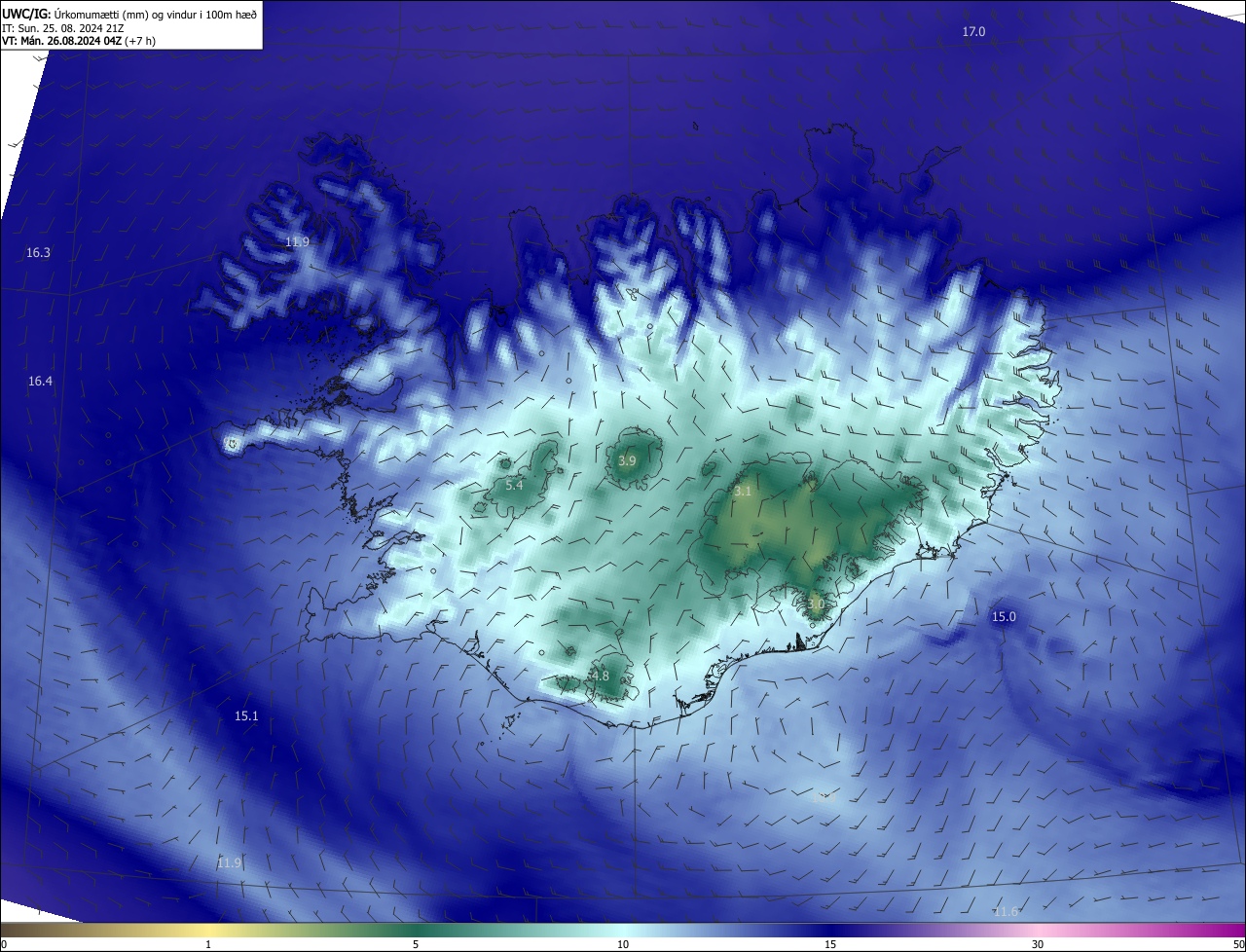Select the 16.3 value label
The width and height of the screenshot is (1246, 952).
click(x=38, y=253)
